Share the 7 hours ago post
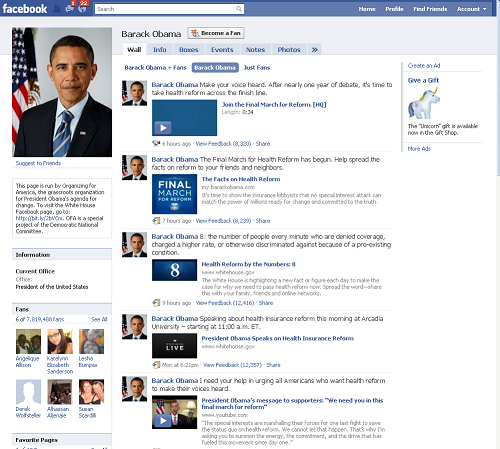Image resolution: width=500 pixels, height=449 pixels. pos(263,221)
